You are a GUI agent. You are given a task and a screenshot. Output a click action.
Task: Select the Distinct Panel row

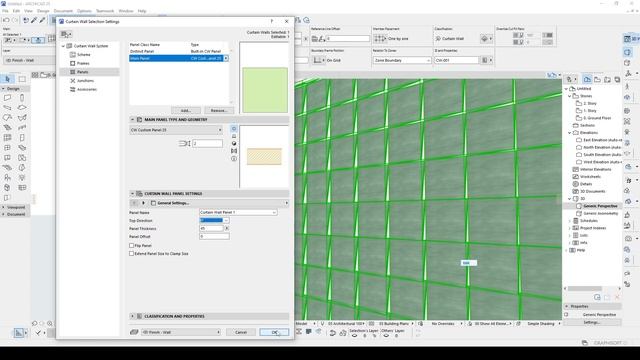click(178, 51)
